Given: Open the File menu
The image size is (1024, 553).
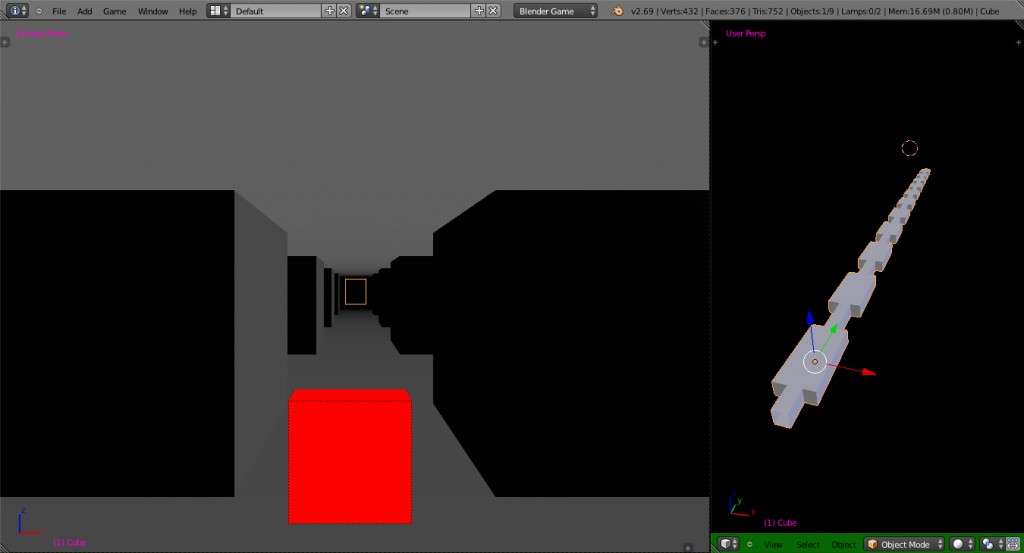Looking at the screenshot, I should [x=59, y=11].
